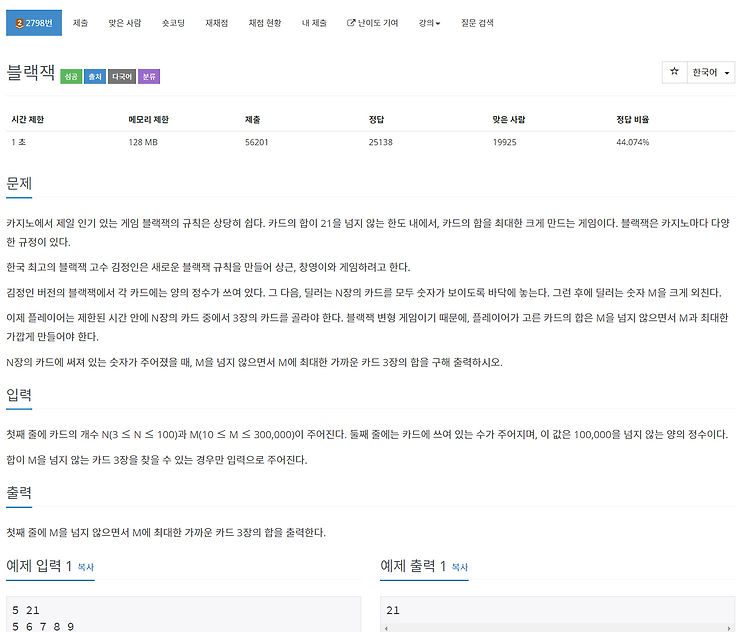Bookmark problem with star icon
The height and width of the screenshot is (632, 750).
(674, 72)
